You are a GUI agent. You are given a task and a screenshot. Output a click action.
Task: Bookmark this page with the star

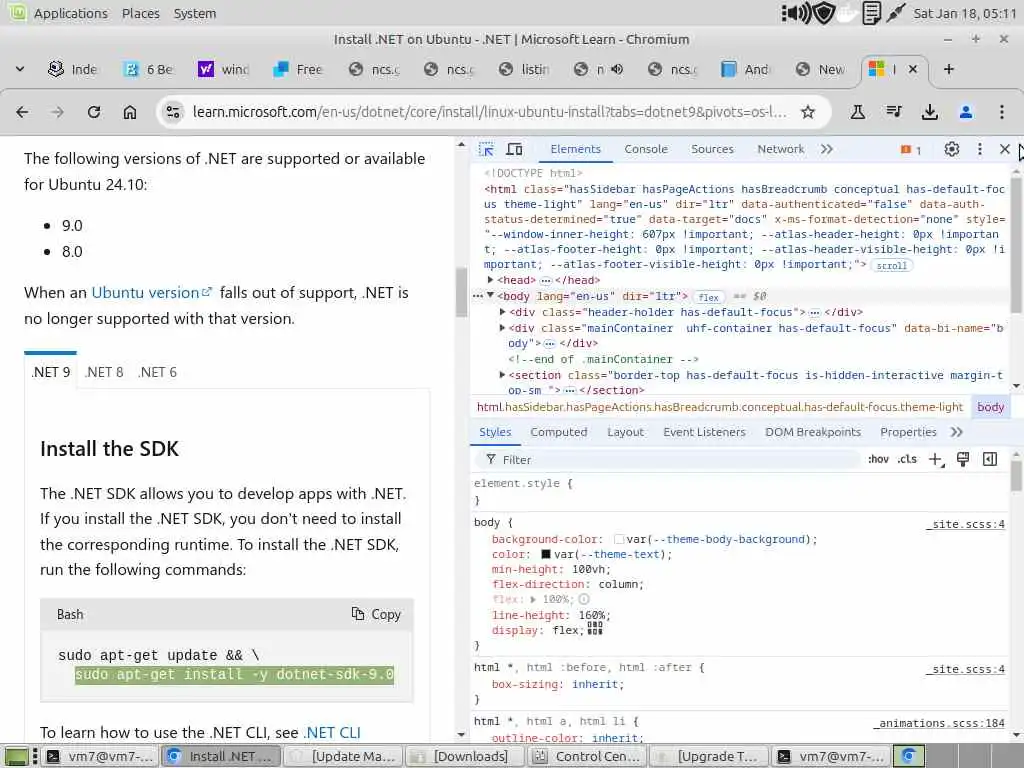click(808, 112)
